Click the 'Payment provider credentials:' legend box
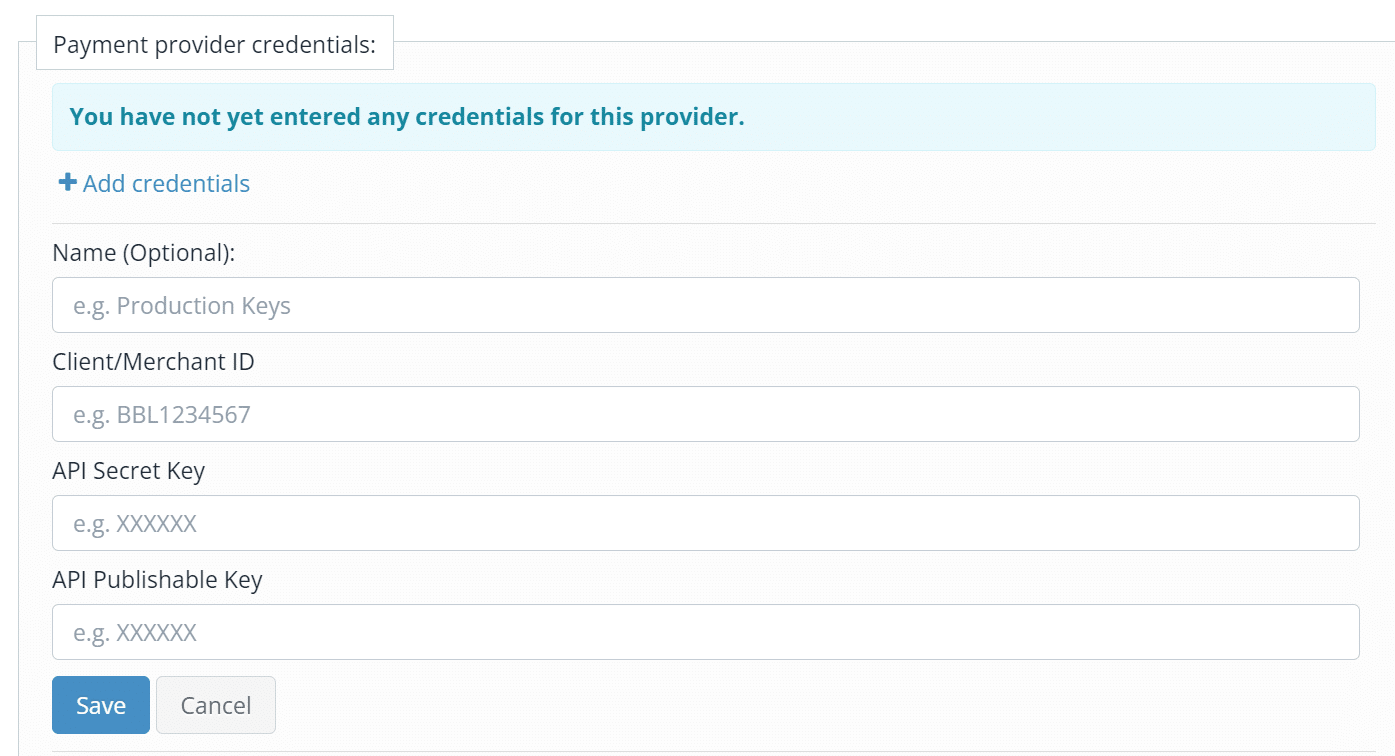 click(x=215, y=46)
